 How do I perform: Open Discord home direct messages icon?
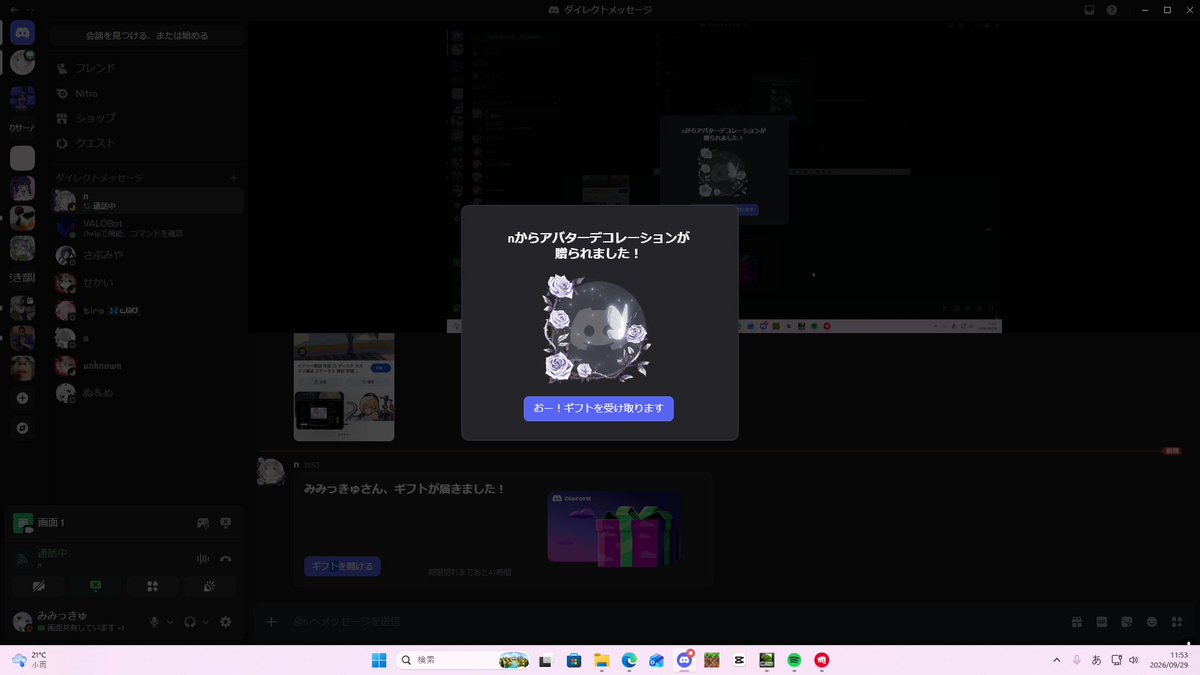22,32
